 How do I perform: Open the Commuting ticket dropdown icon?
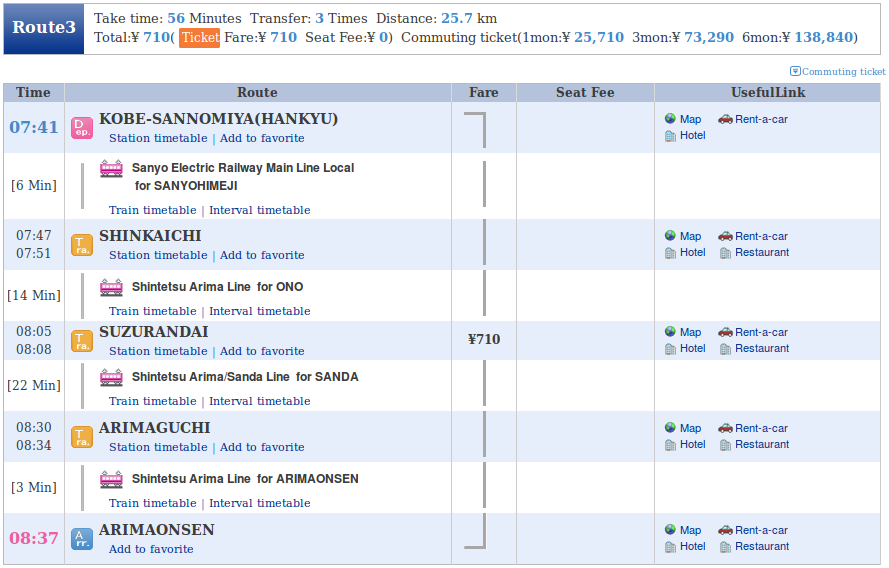point(795,71)
